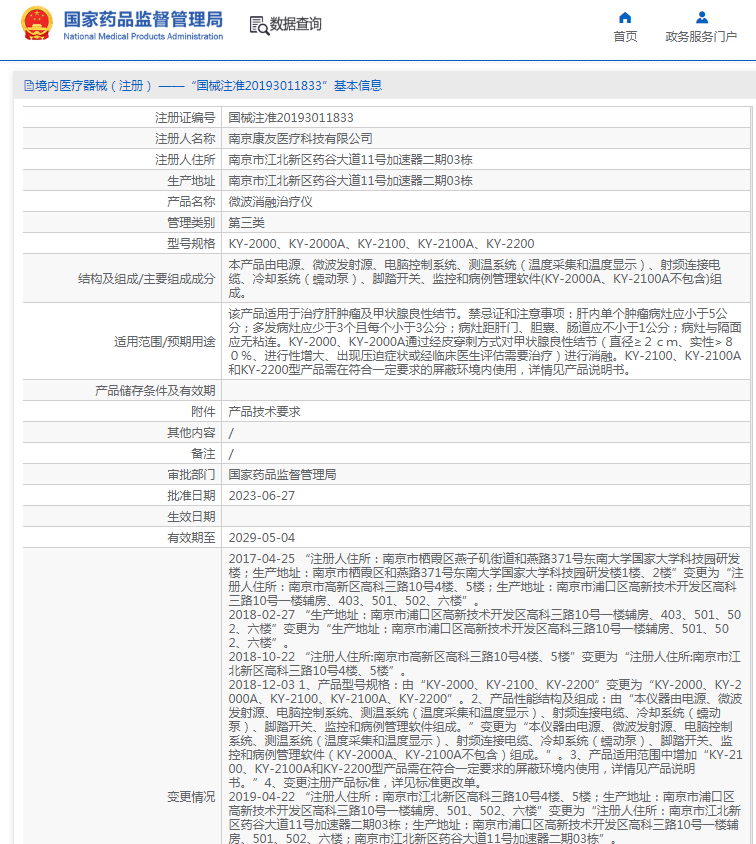The image size is (756, 844).
Task: Click the 型号规格 row label
Action: pos(191,243)
